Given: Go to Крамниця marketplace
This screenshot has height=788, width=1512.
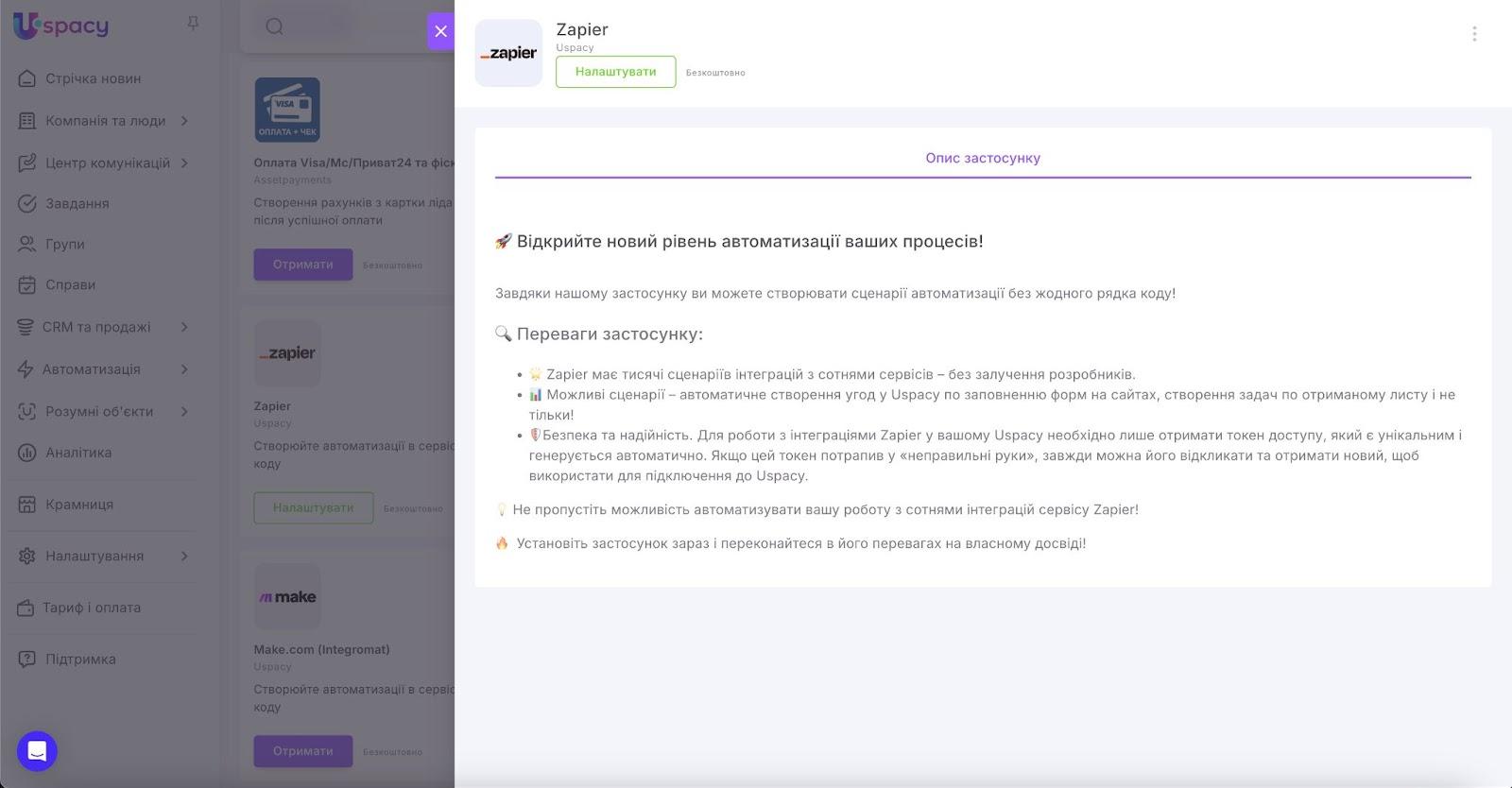Looking at the screenshot, I should click(x=79, y=505).
